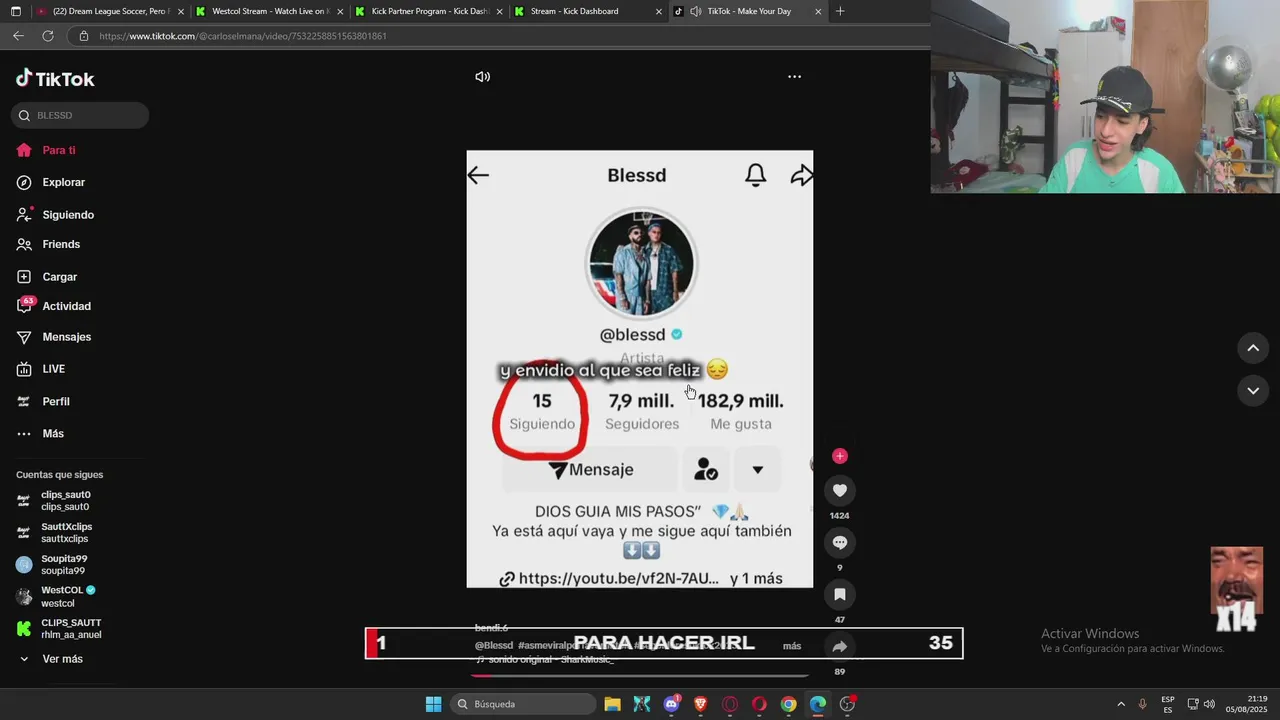1280x720 pixels.
Task: Open the ESP language switcher
Action: coord(1168,704)
